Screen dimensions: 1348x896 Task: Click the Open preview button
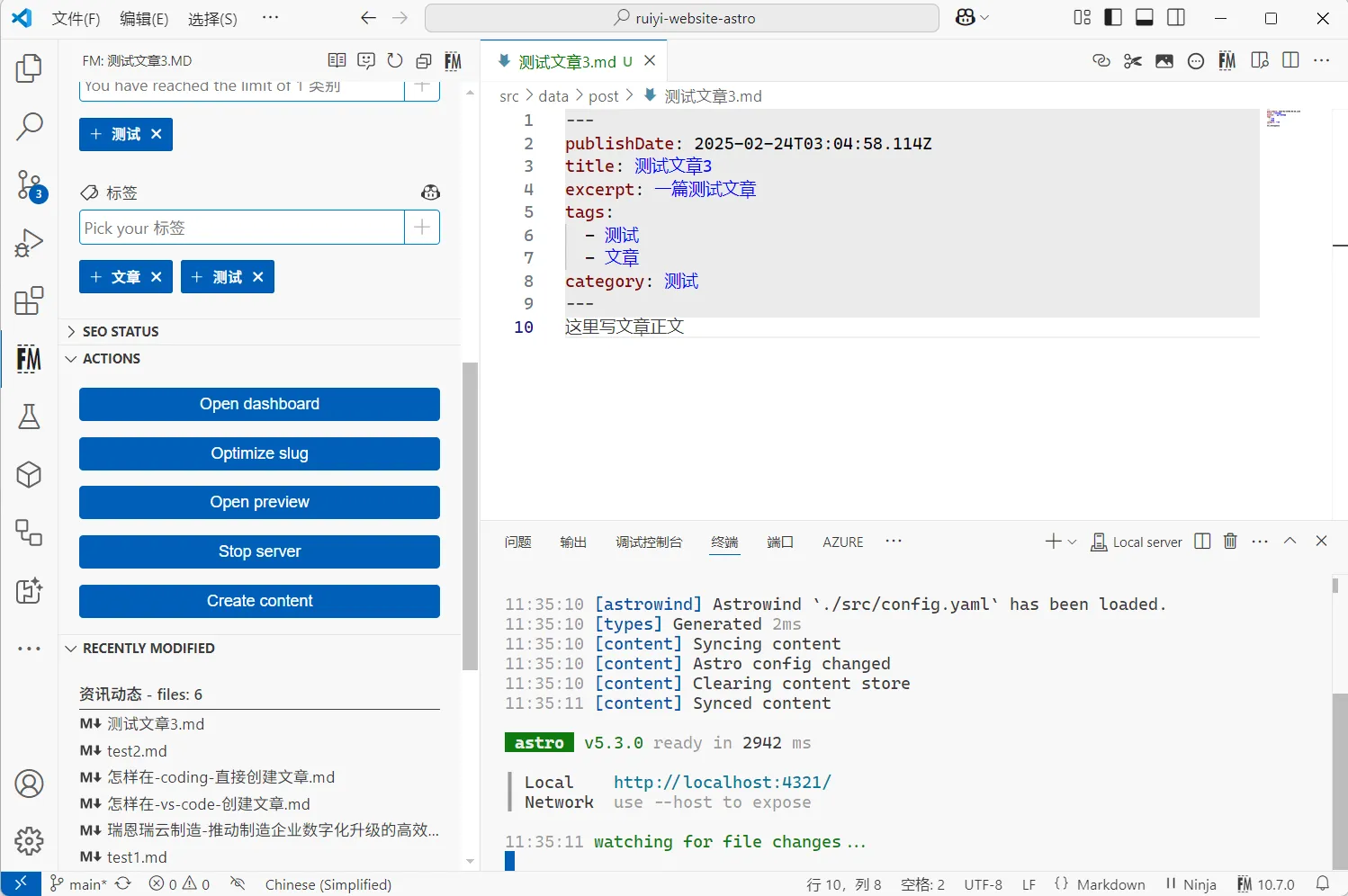[259, 502]
